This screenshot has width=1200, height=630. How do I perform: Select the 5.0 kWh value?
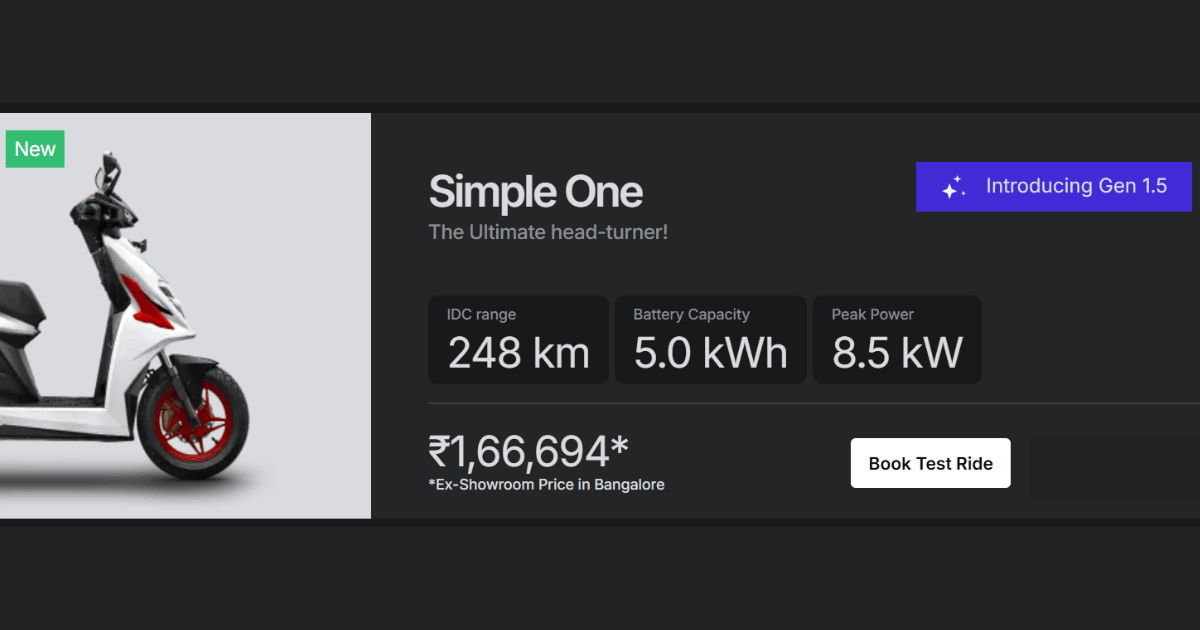[710, 353]
